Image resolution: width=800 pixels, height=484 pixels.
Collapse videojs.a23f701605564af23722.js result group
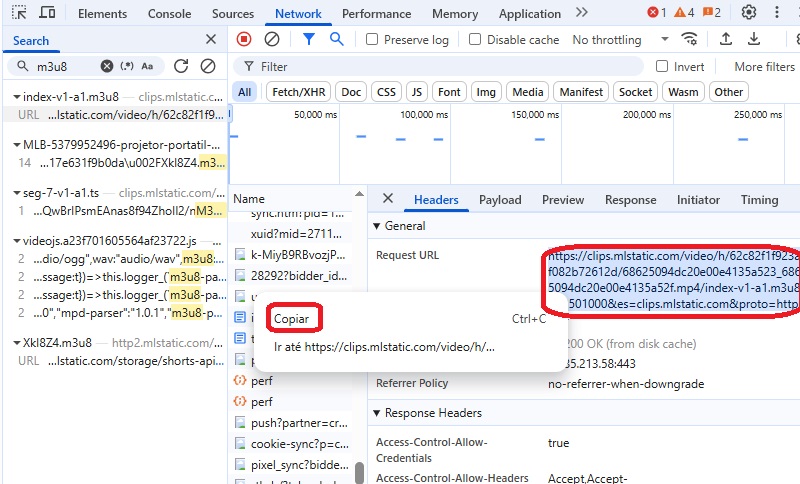17,241
